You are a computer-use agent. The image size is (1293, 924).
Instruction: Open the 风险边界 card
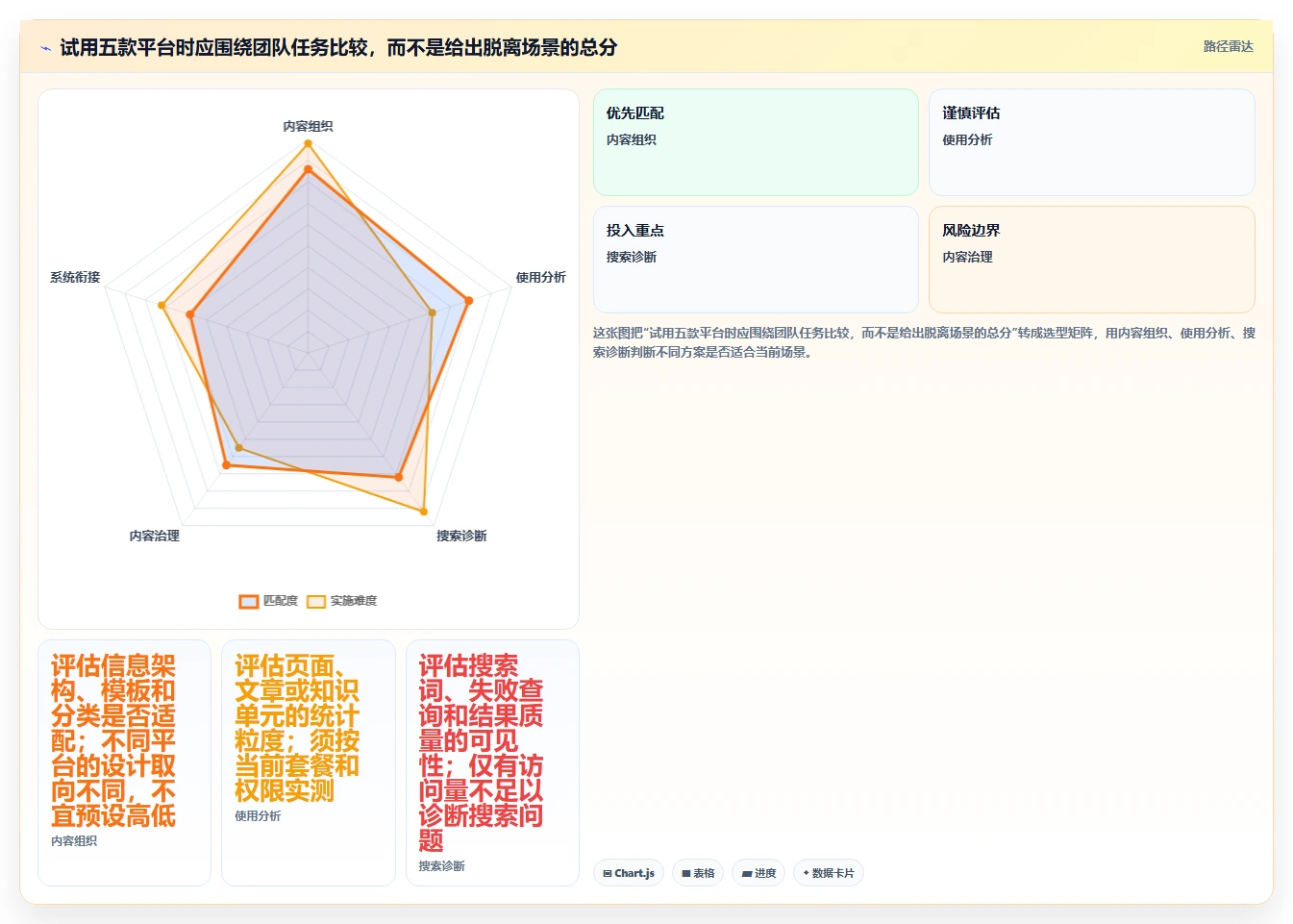click(x=1092, y=260)
